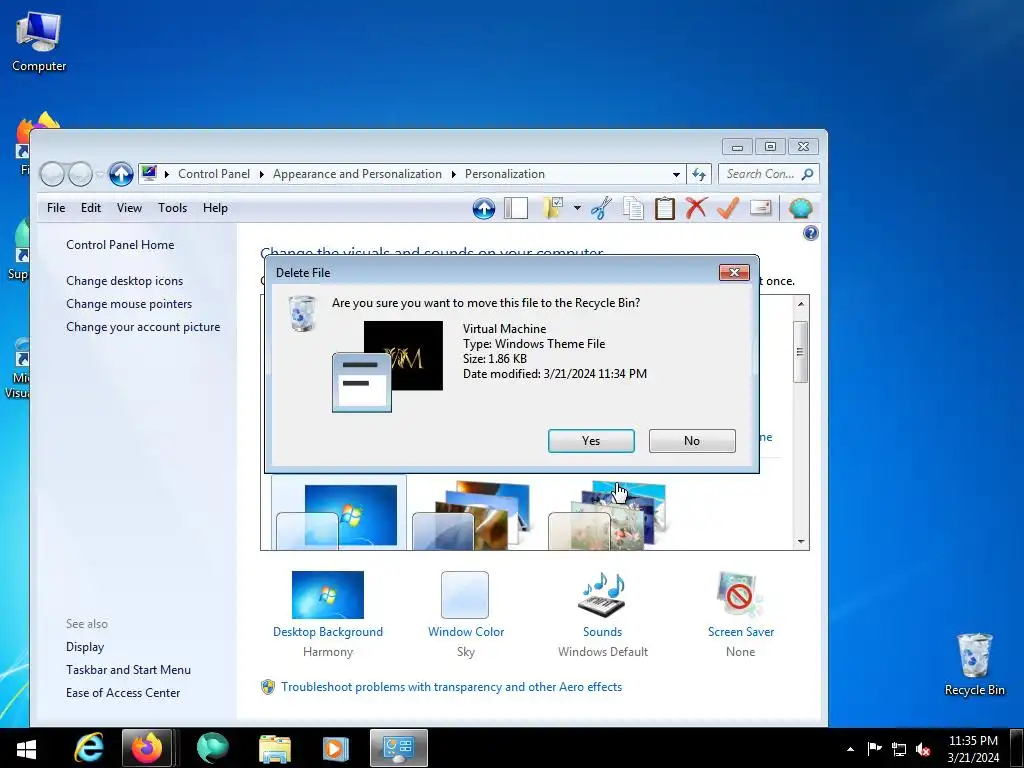Select the Characters theme thumbnail

(607, 515)
